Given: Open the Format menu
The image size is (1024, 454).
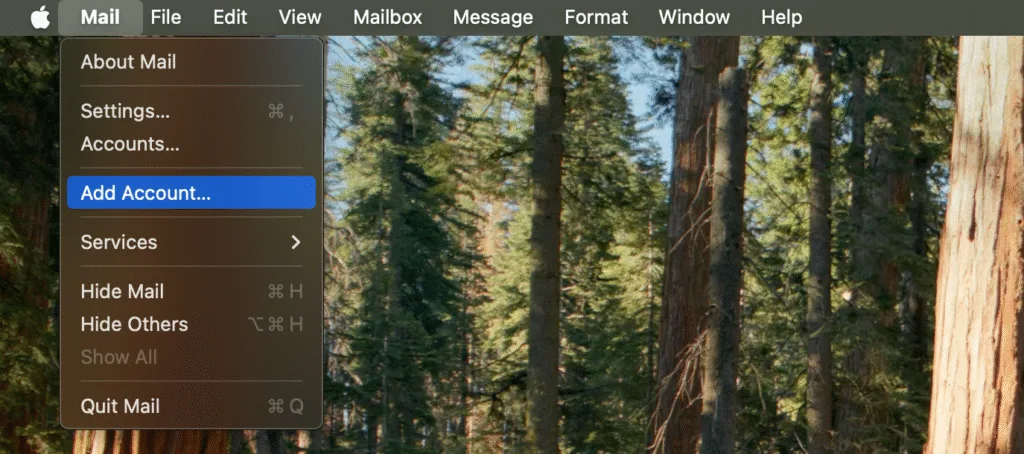Looking at the screenshot, I should tap(596, 17).
